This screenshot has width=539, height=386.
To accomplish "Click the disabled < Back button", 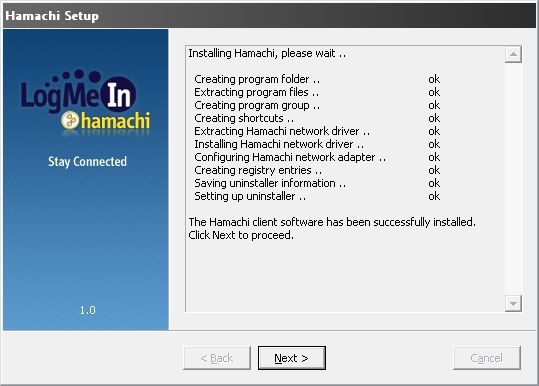I will (x=217, y=358).
